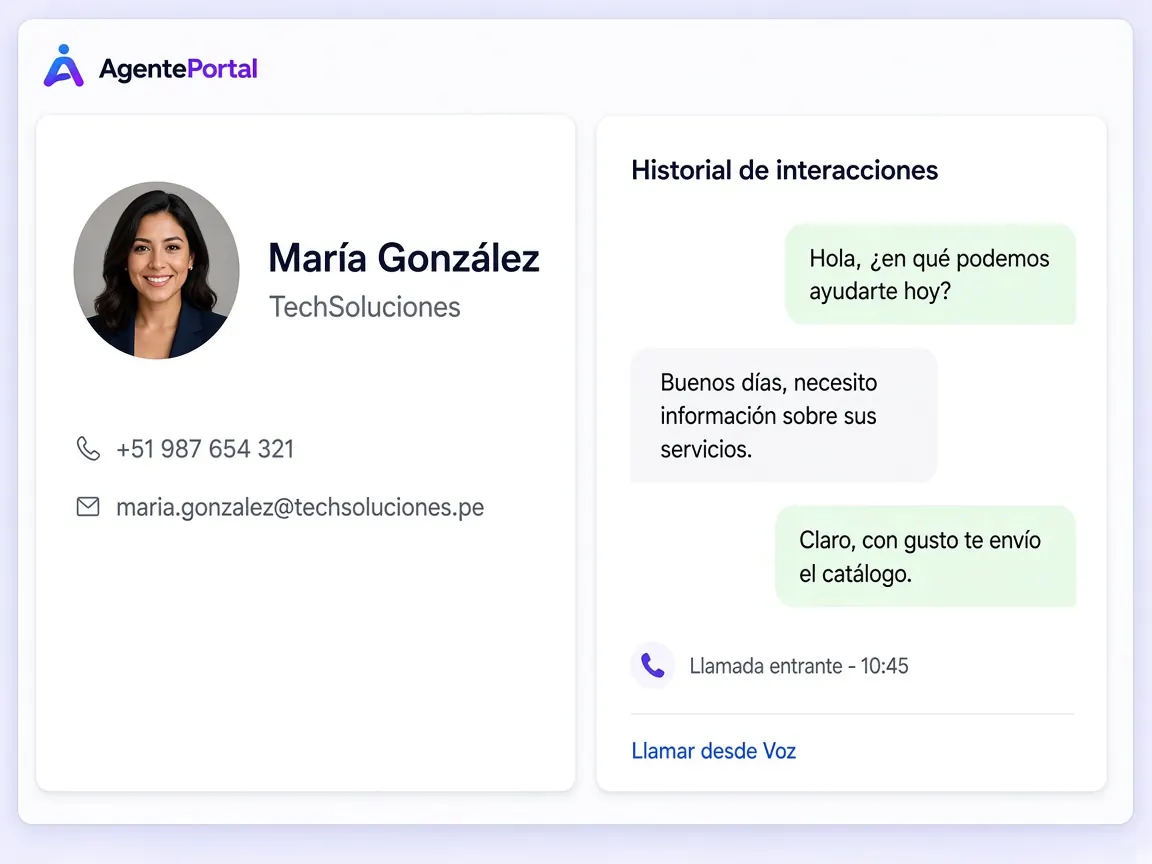This screenshot has height=864, width=1152.
Task: Select the message "Hola, ¿en qué podemos ayudarte hoy?"
Action: pyautogui.click(x=930, y=274)
